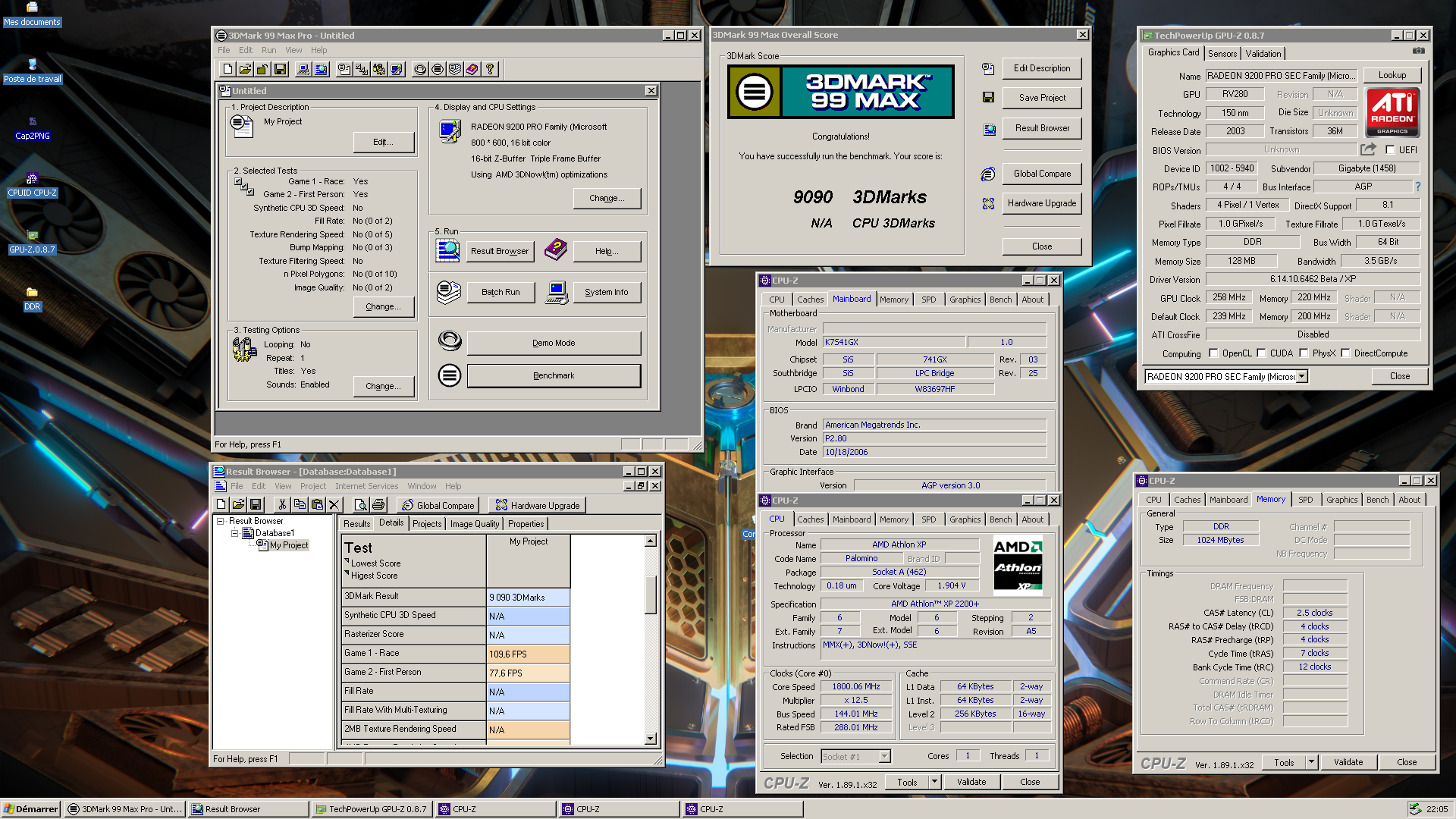The height and width of the screenshot is (819, 1456).
Task: Click the System Info computer icon in 3DMark toolbar
Action: (303, 69)
